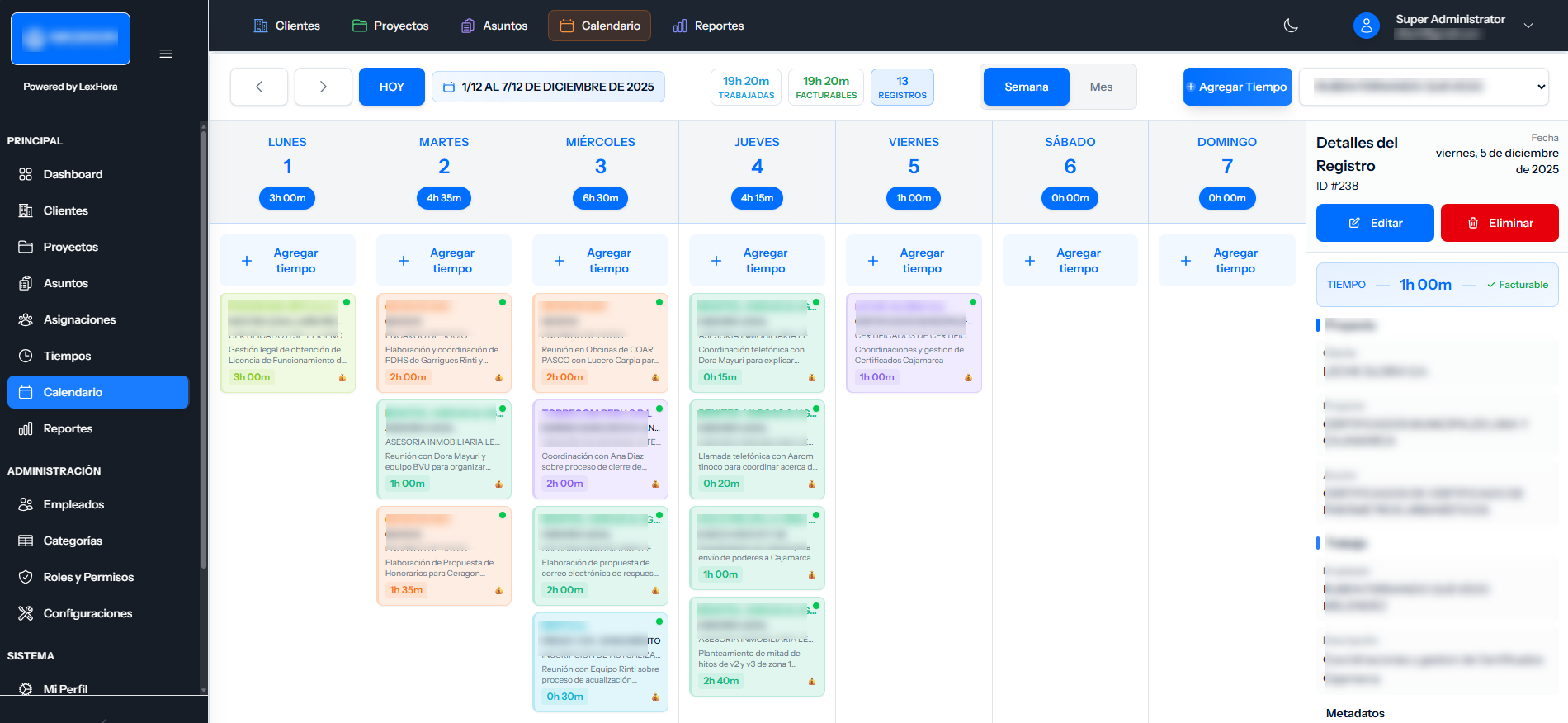Image resolution: width=1568 pixels, height=723 pixels.
Task: Expand Super Administrator account menu
Action: point(1528,26)
